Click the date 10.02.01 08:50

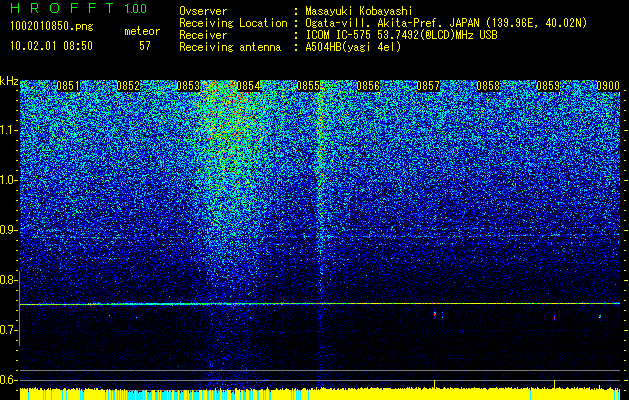point(51,46)
